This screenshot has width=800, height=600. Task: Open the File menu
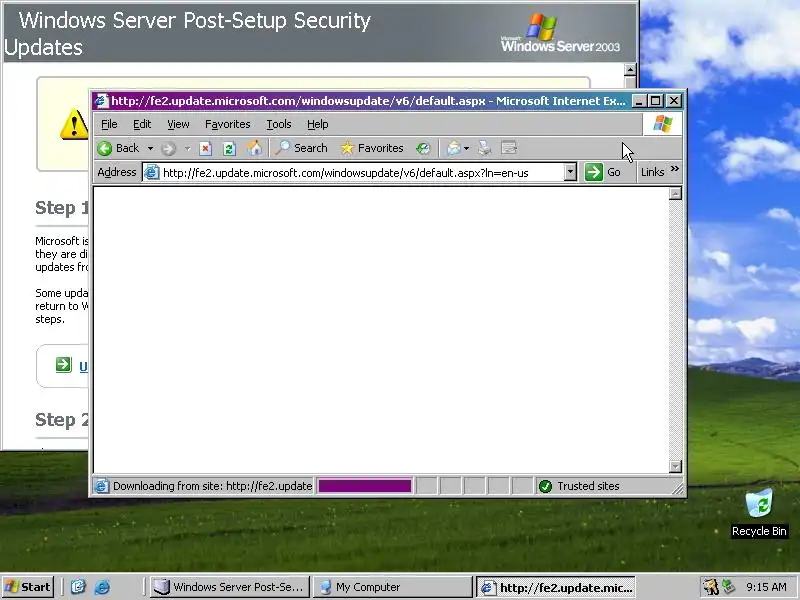click(x=109, y=124)
